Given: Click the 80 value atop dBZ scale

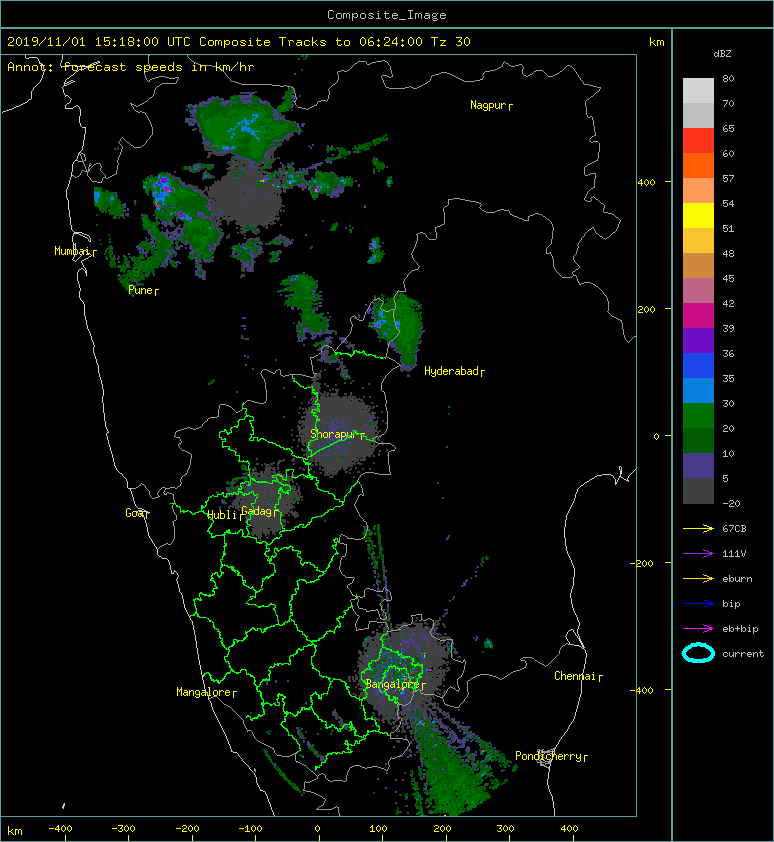Looking at the screenshot, I should tap(728, 78).
